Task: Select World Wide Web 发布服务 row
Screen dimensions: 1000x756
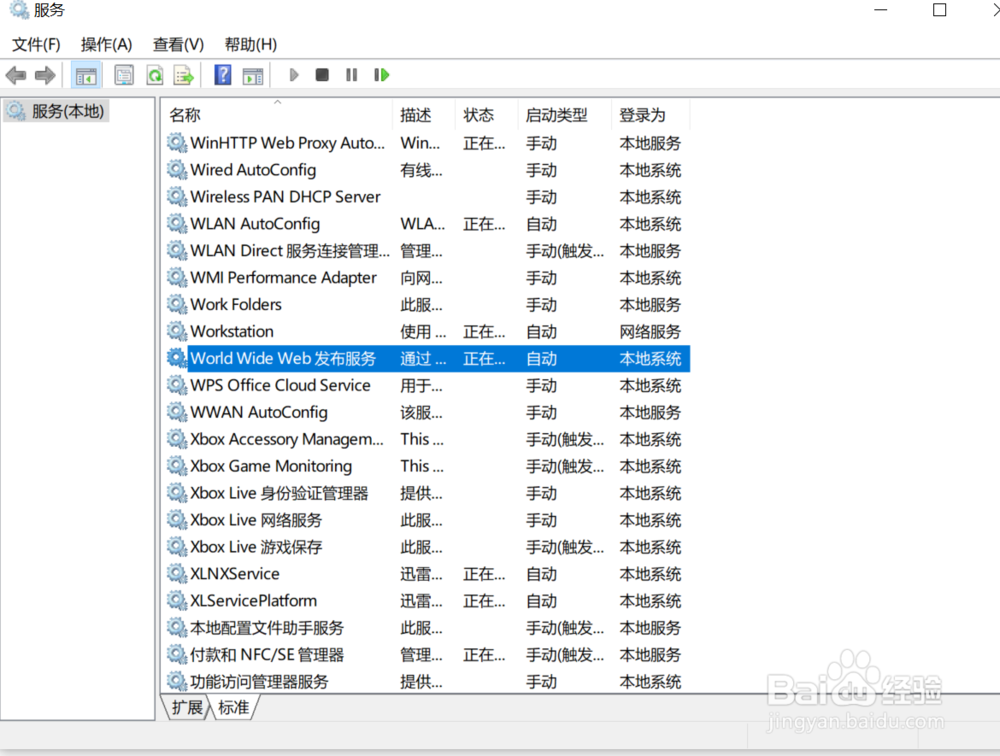Action: point(428,359)
